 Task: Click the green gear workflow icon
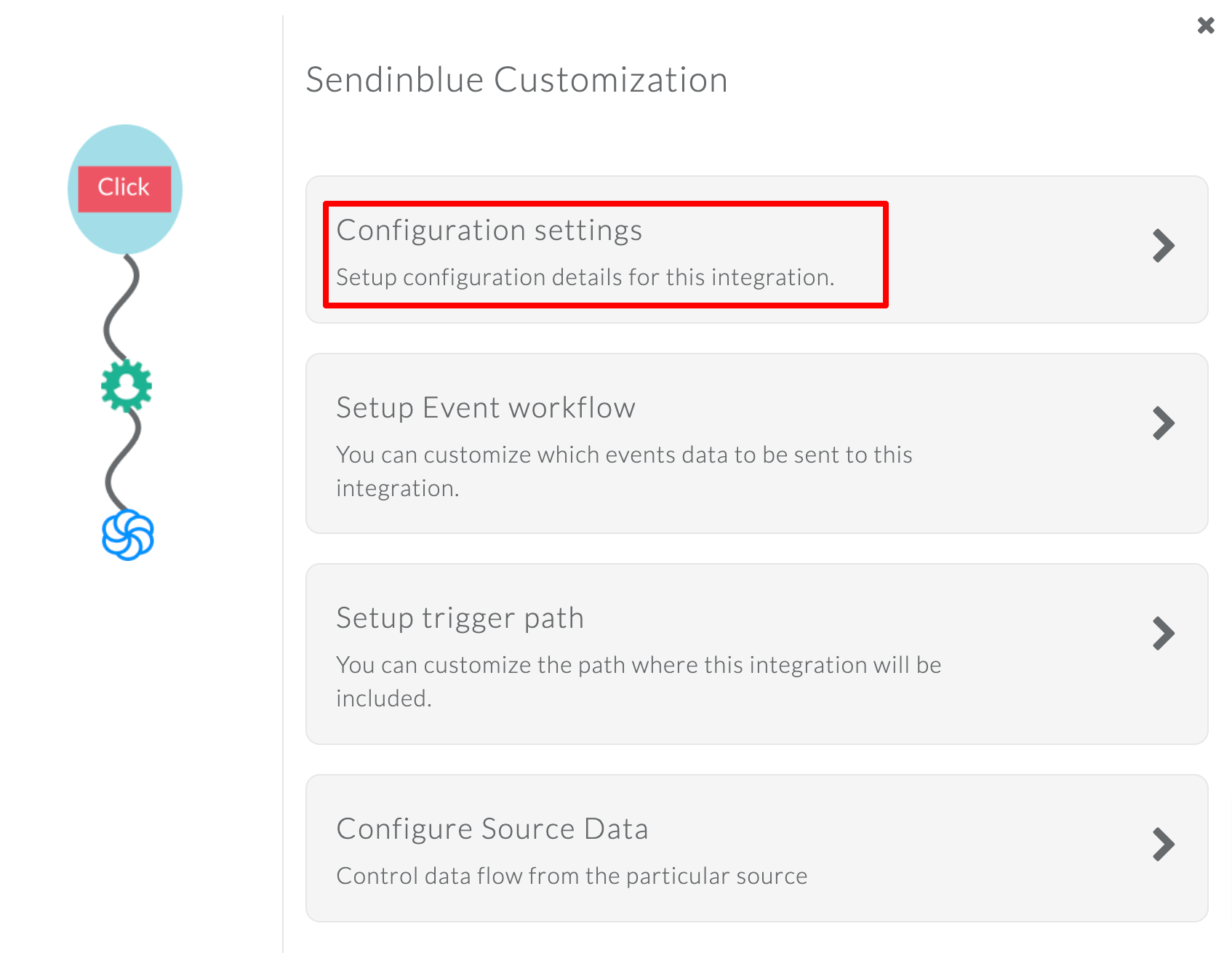point(125,387)
